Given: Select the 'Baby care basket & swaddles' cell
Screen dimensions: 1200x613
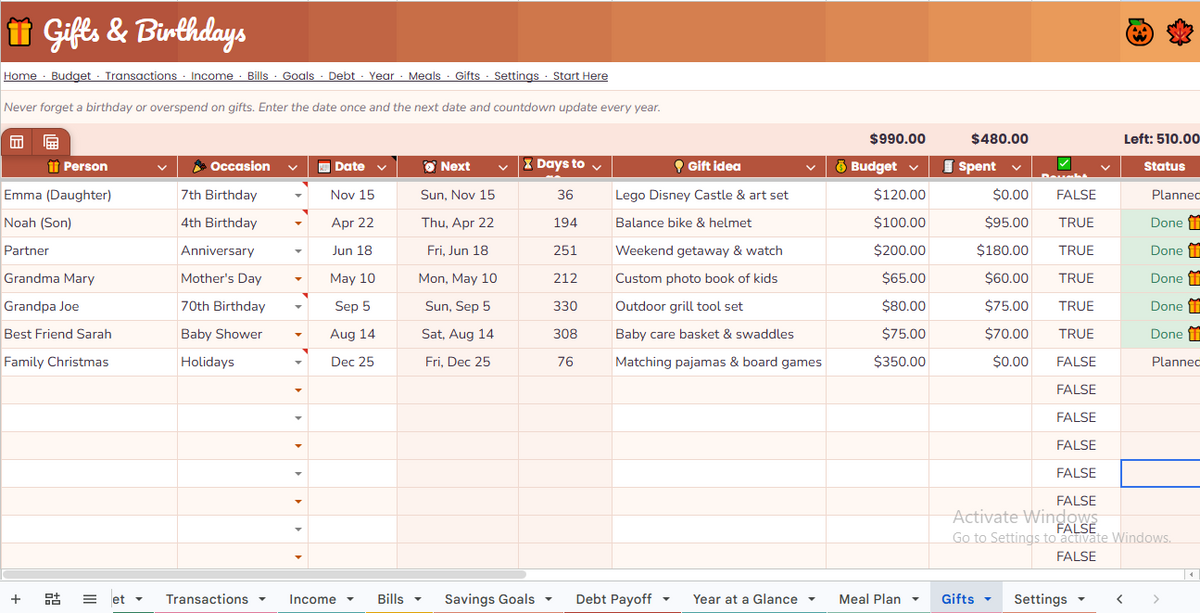Looking at the screenshot, I should coord(719,334).
